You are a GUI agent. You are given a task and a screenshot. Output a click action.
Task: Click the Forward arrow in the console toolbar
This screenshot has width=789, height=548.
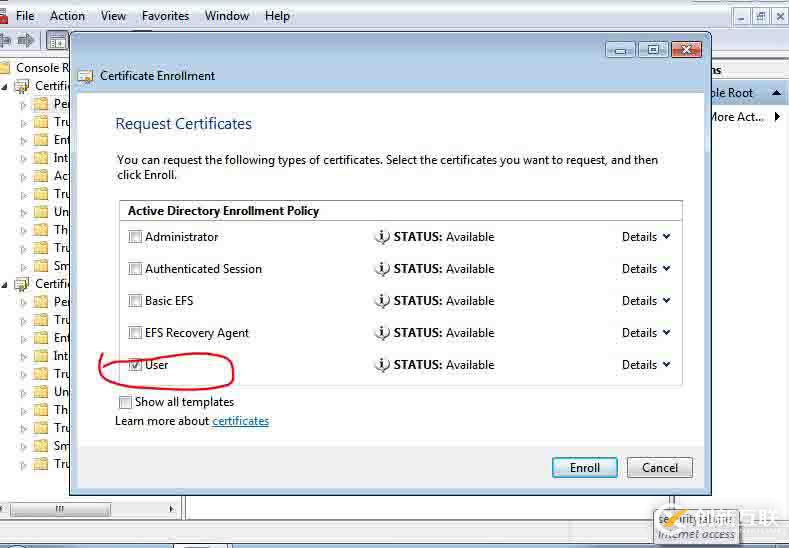26,40
